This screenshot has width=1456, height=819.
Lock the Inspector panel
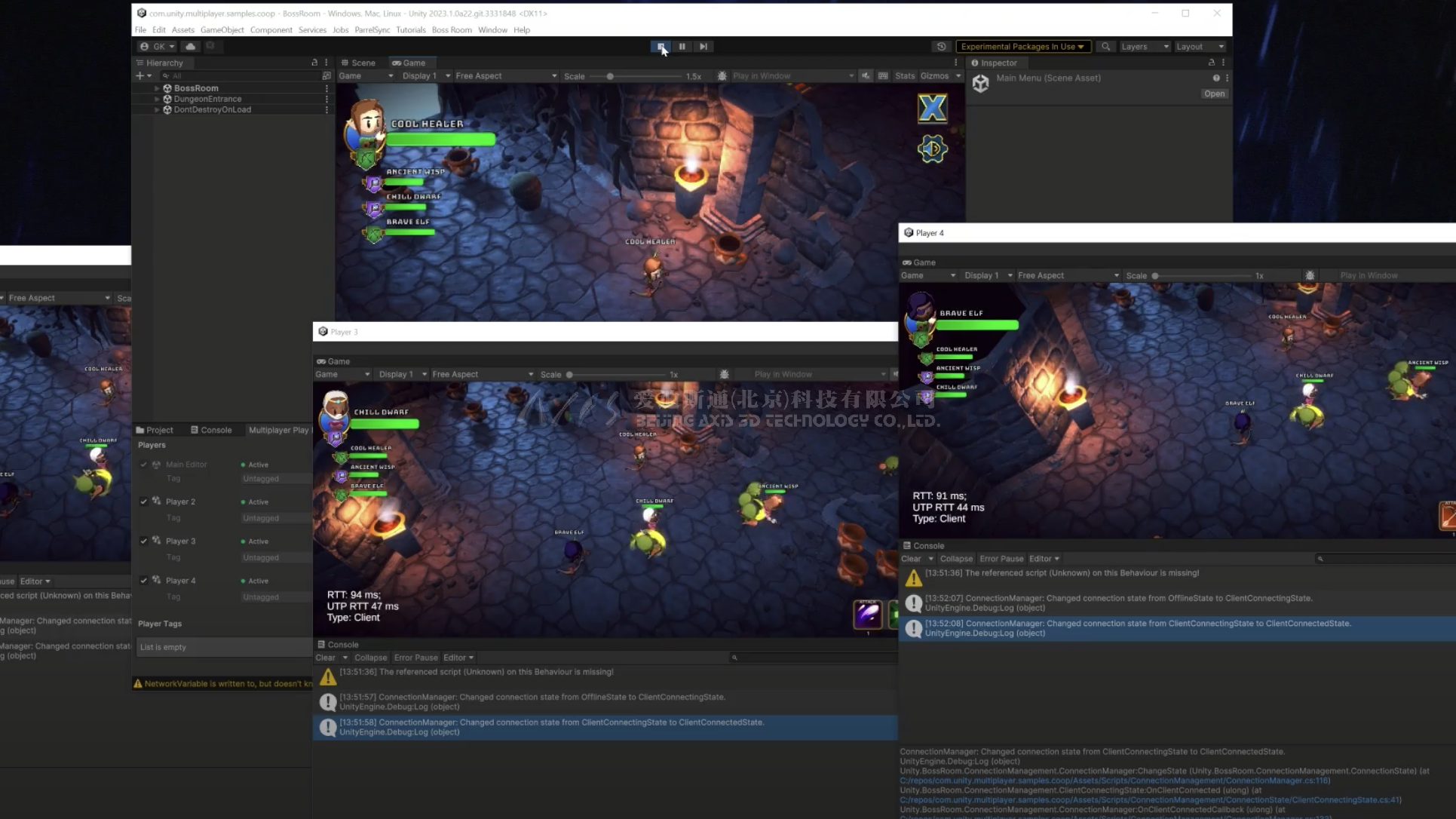[x=1211, y=63]
